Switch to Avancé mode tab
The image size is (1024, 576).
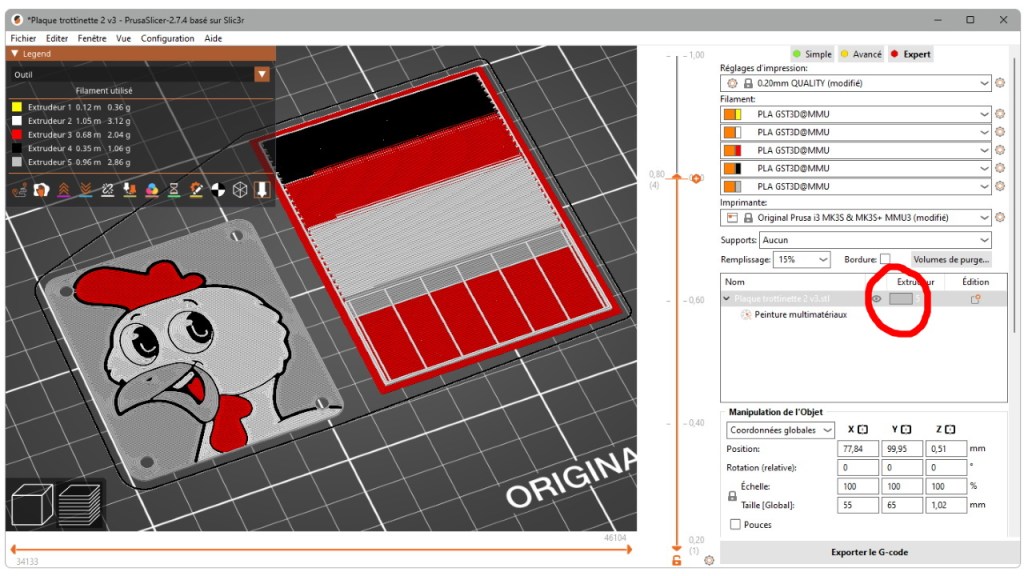click(860, 54)
